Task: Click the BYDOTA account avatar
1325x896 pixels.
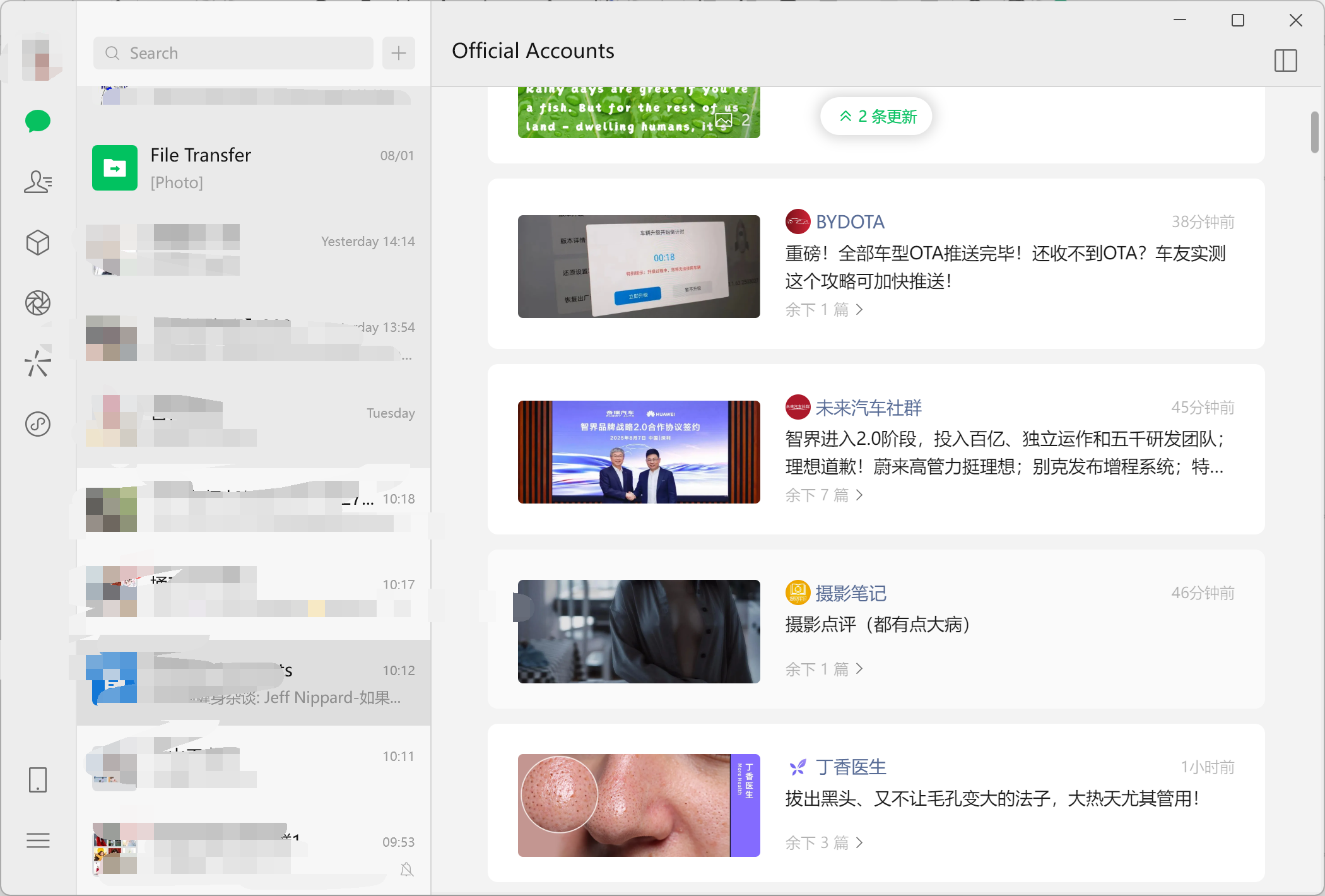Action: [798, 221]
